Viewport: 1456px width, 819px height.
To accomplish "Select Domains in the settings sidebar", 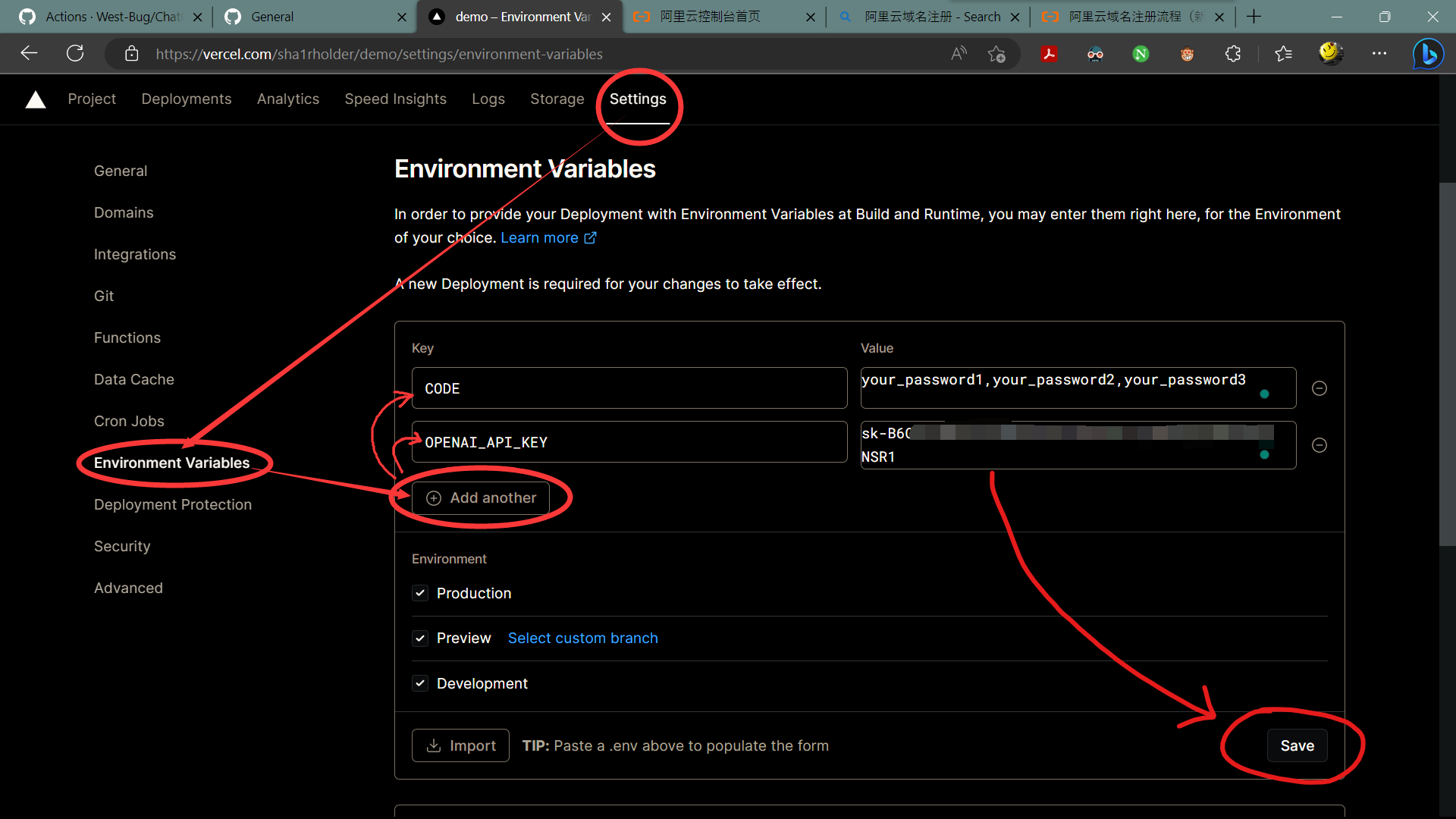I will click(124, 212).
